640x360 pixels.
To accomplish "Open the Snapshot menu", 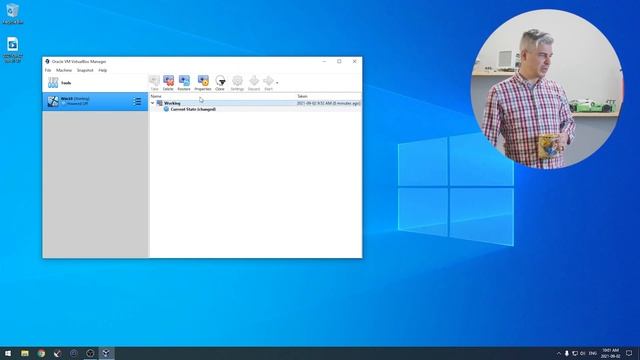I will [x=85, y=70].
